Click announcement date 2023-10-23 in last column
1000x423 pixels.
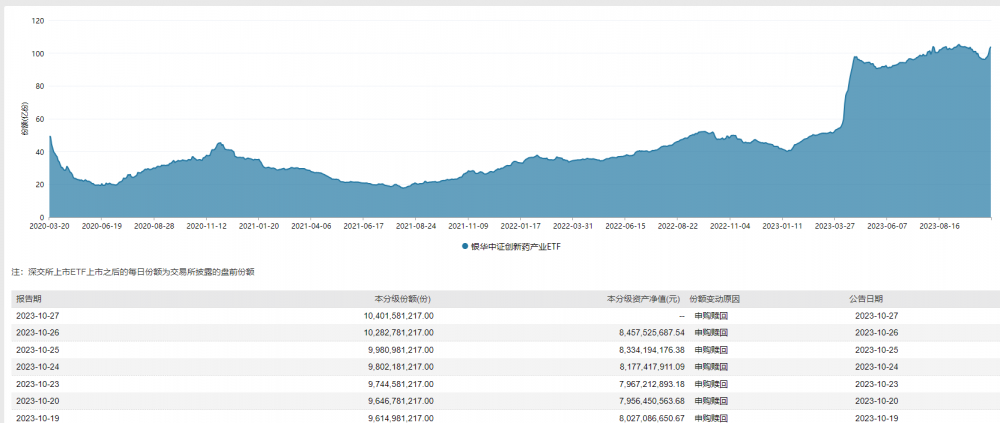(877, 383)
